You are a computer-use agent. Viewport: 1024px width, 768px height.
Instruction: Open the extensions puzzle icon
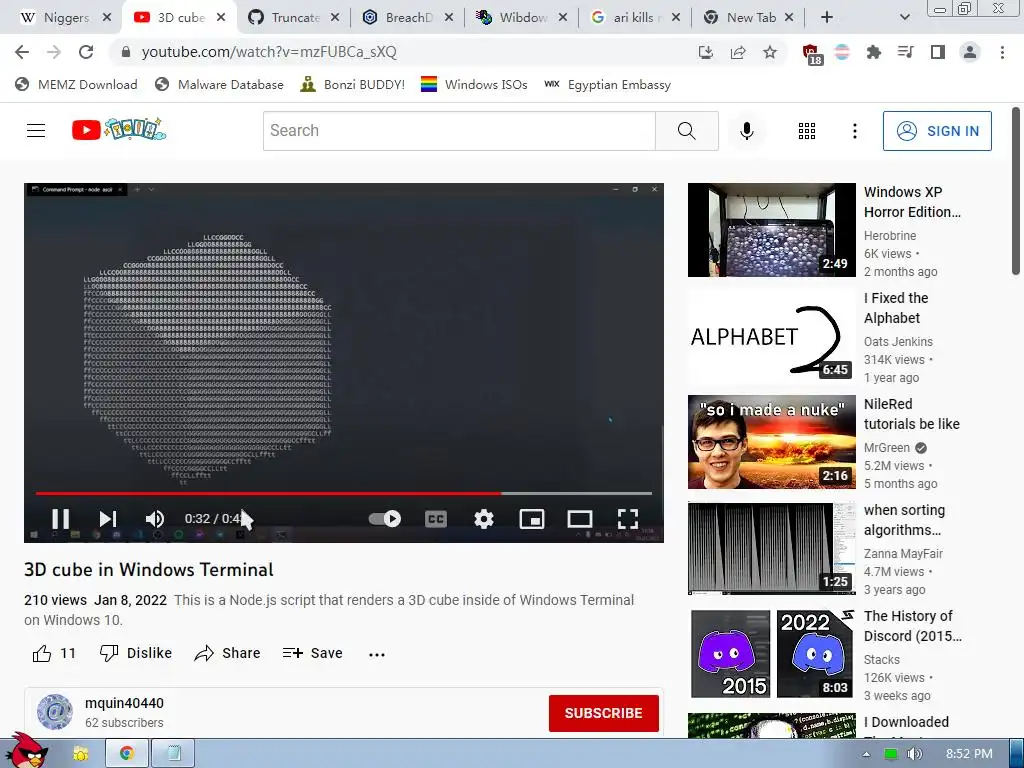coord(874,52)
